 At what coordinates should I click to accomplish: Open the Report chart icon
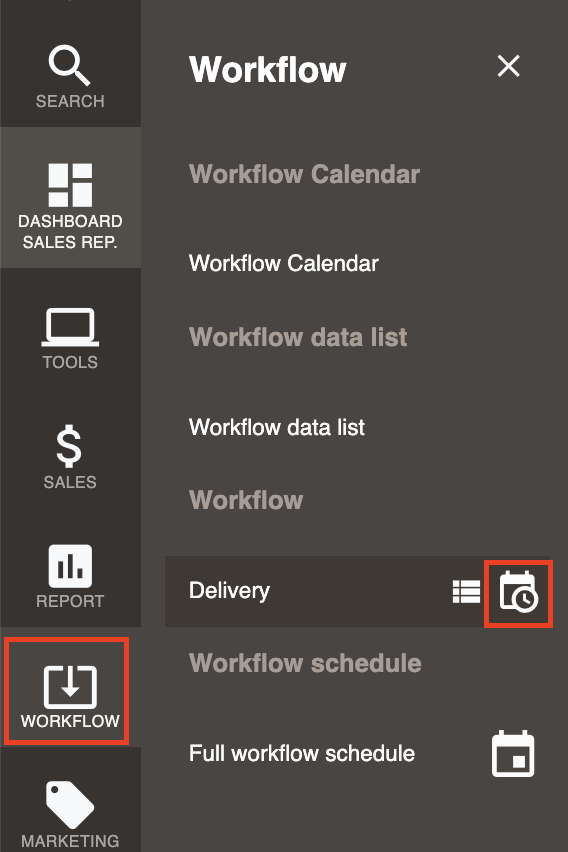click(x=70, y=566)
